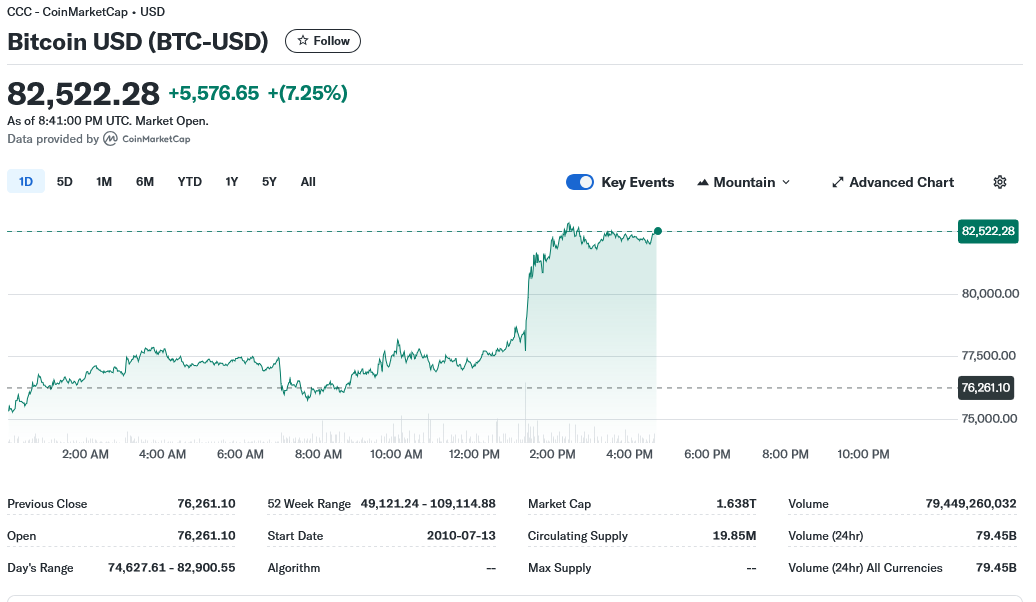
Task: Click the 75,000.00 axis label
Action: click(989, 418)
